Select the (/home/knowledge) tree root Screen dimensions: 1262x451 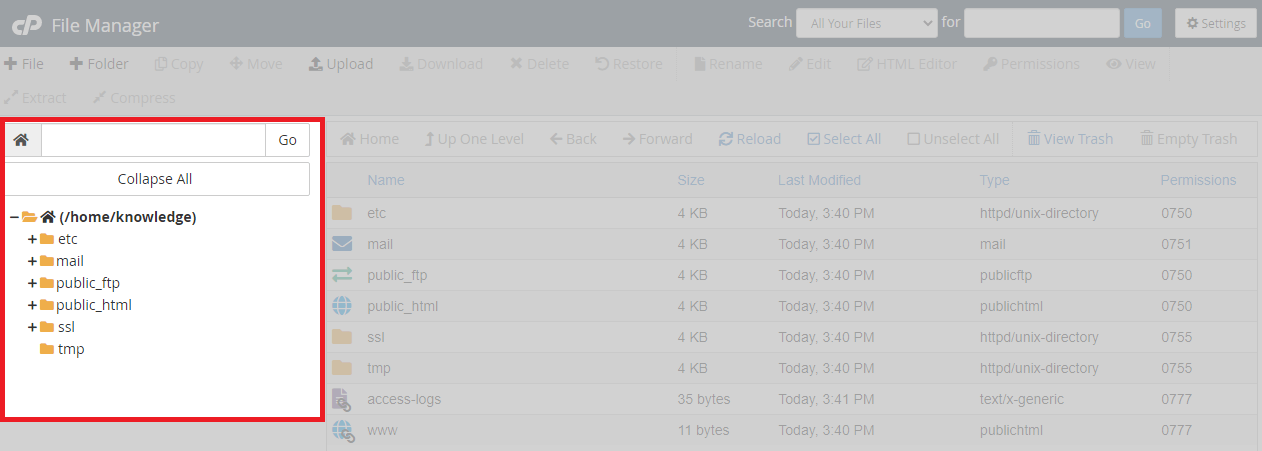[x=127, y=217]
